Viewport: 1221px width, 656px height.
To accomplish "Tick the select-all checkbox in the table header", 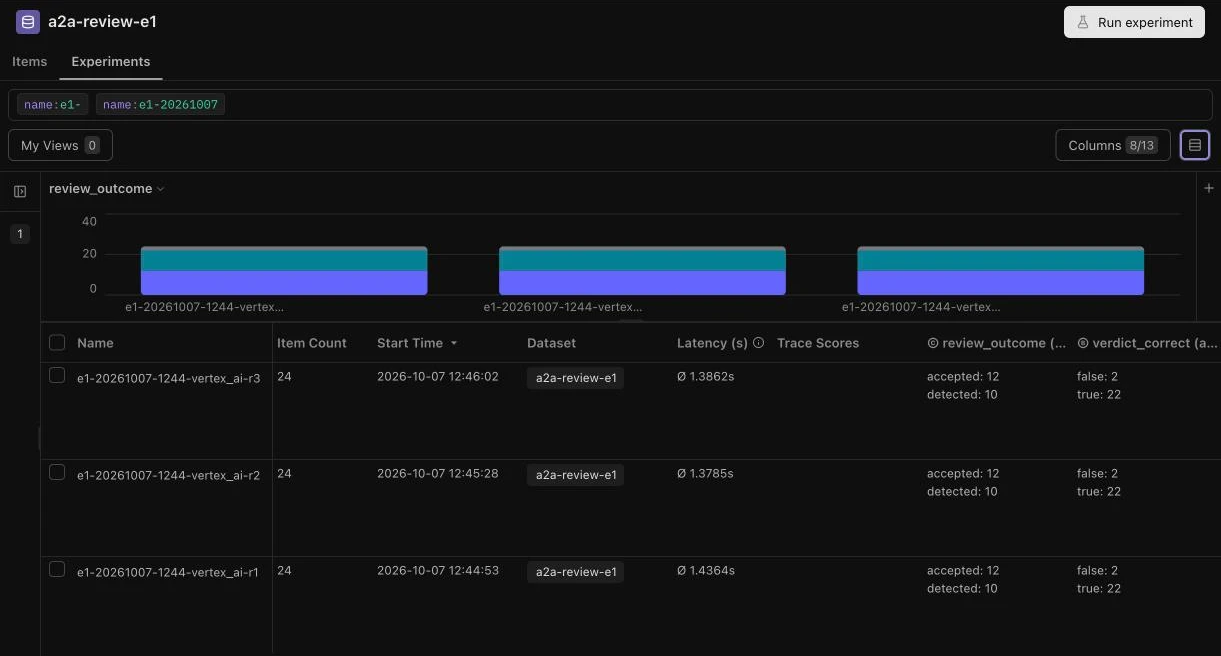I will (57, 342).
